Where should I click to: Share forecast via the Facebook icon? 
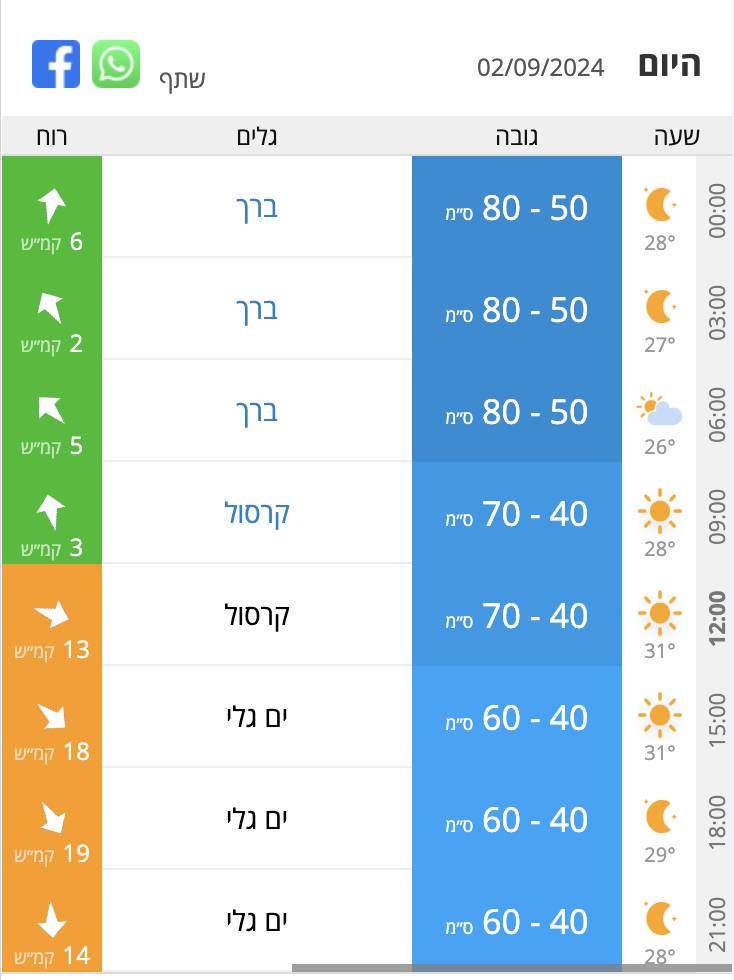56,64
